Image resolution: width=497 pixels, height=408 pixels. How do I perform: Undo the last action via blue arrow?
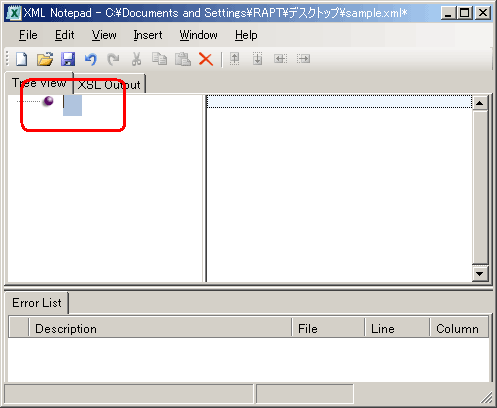point(91,59)
